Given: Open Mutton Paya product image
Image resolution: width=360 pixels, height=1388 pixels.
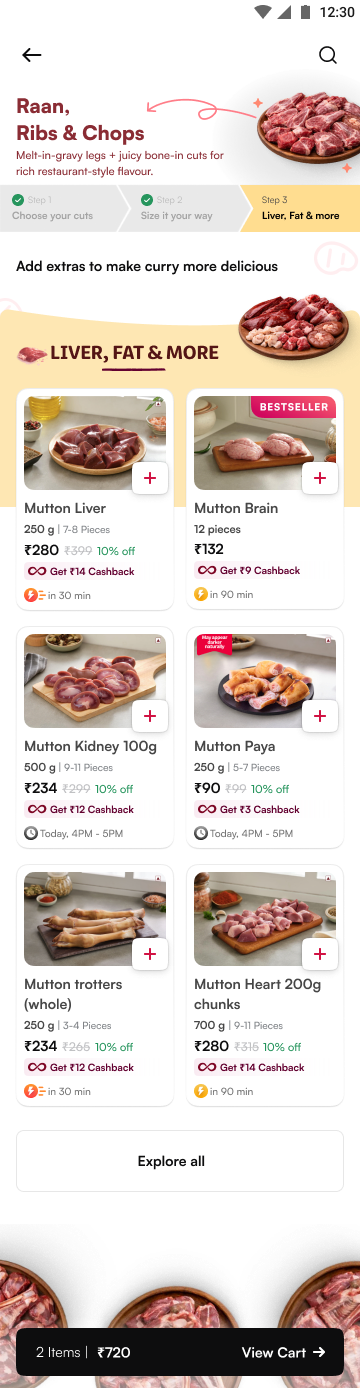Looking at the screenshot, I should pyautogui.click(x=265, y=681).
